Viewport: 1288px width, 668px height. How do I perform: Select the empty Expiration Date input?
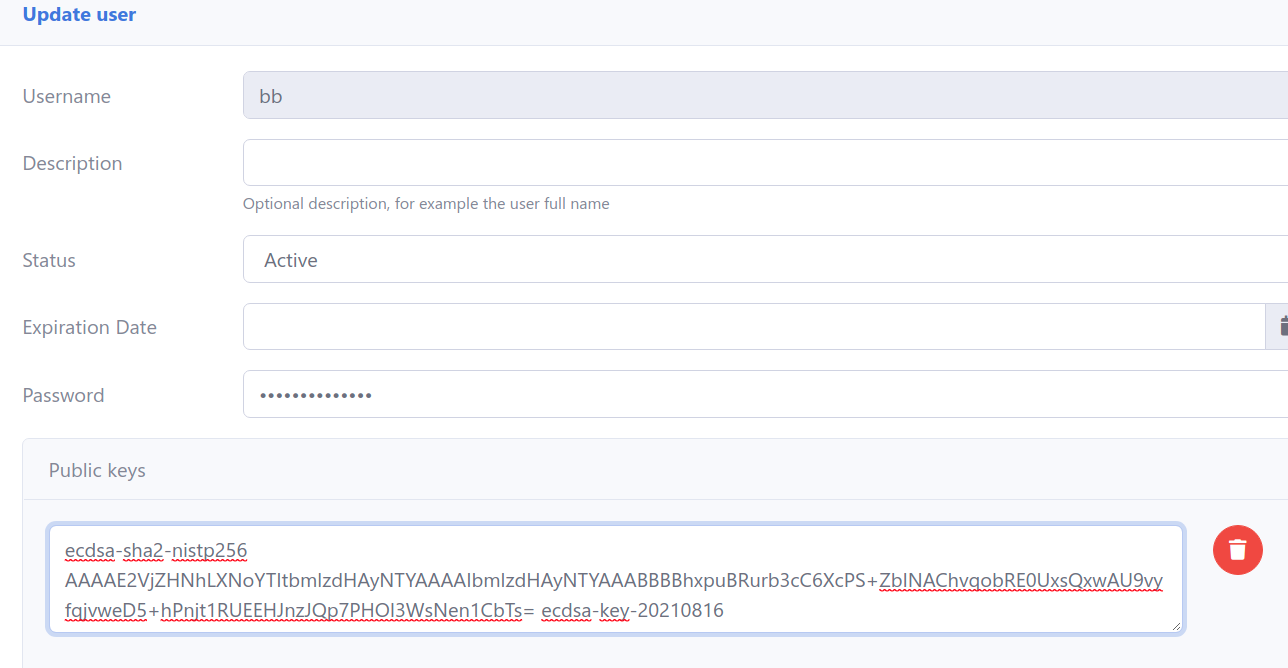click(700, 326)
